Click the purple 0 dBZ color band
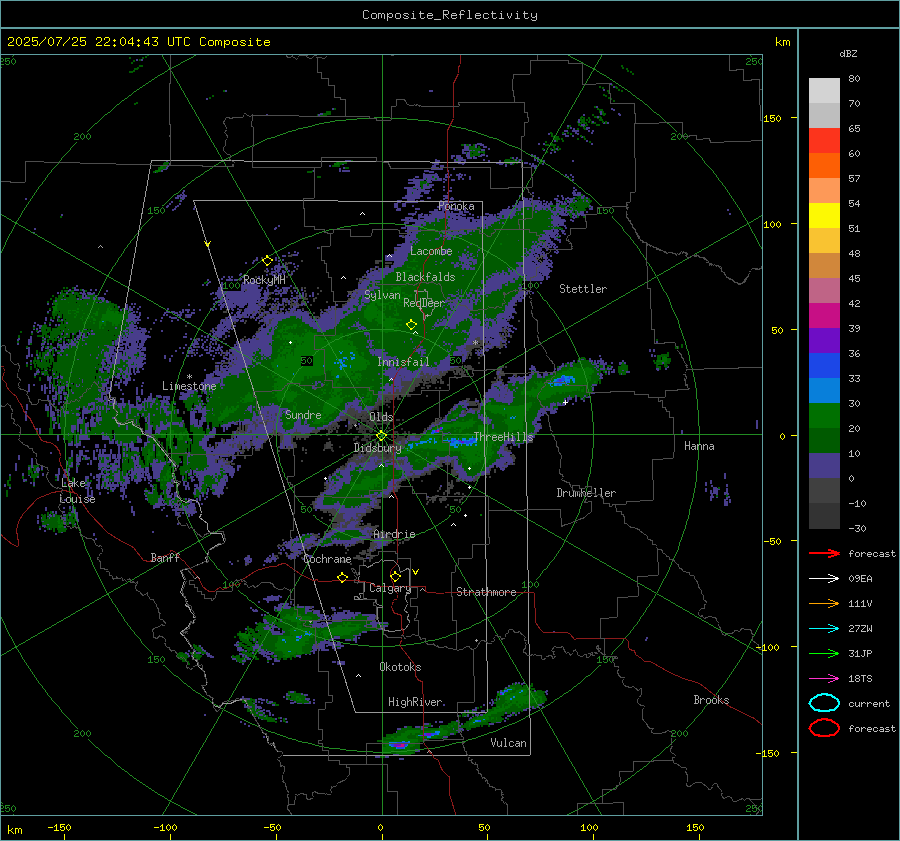Screen dimensions: 900x841 824,466
